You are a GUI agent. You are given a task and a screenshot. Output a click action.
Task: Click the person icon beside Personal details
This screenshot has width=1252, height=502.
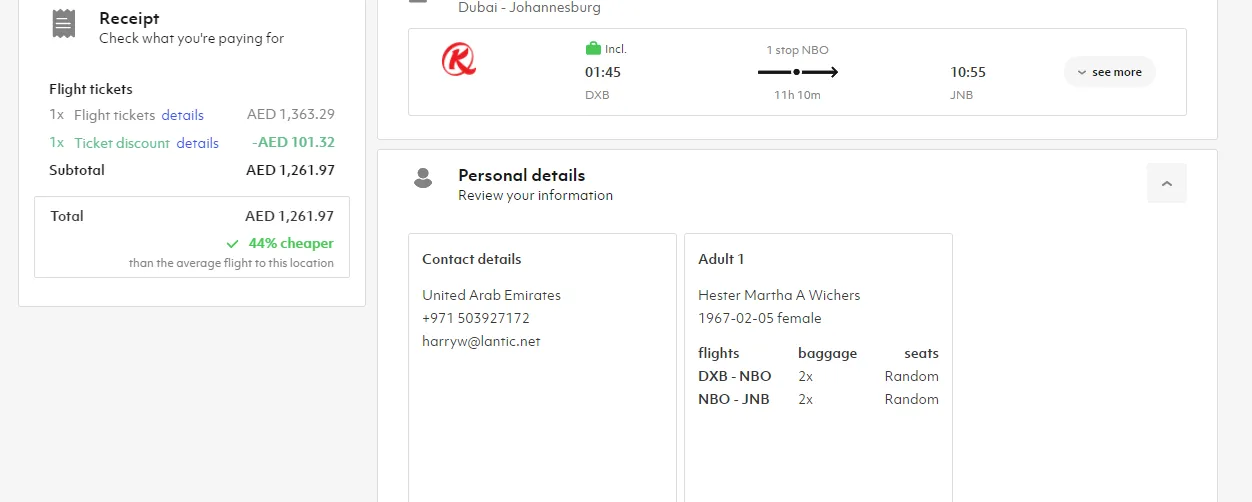tap(423, 178)
